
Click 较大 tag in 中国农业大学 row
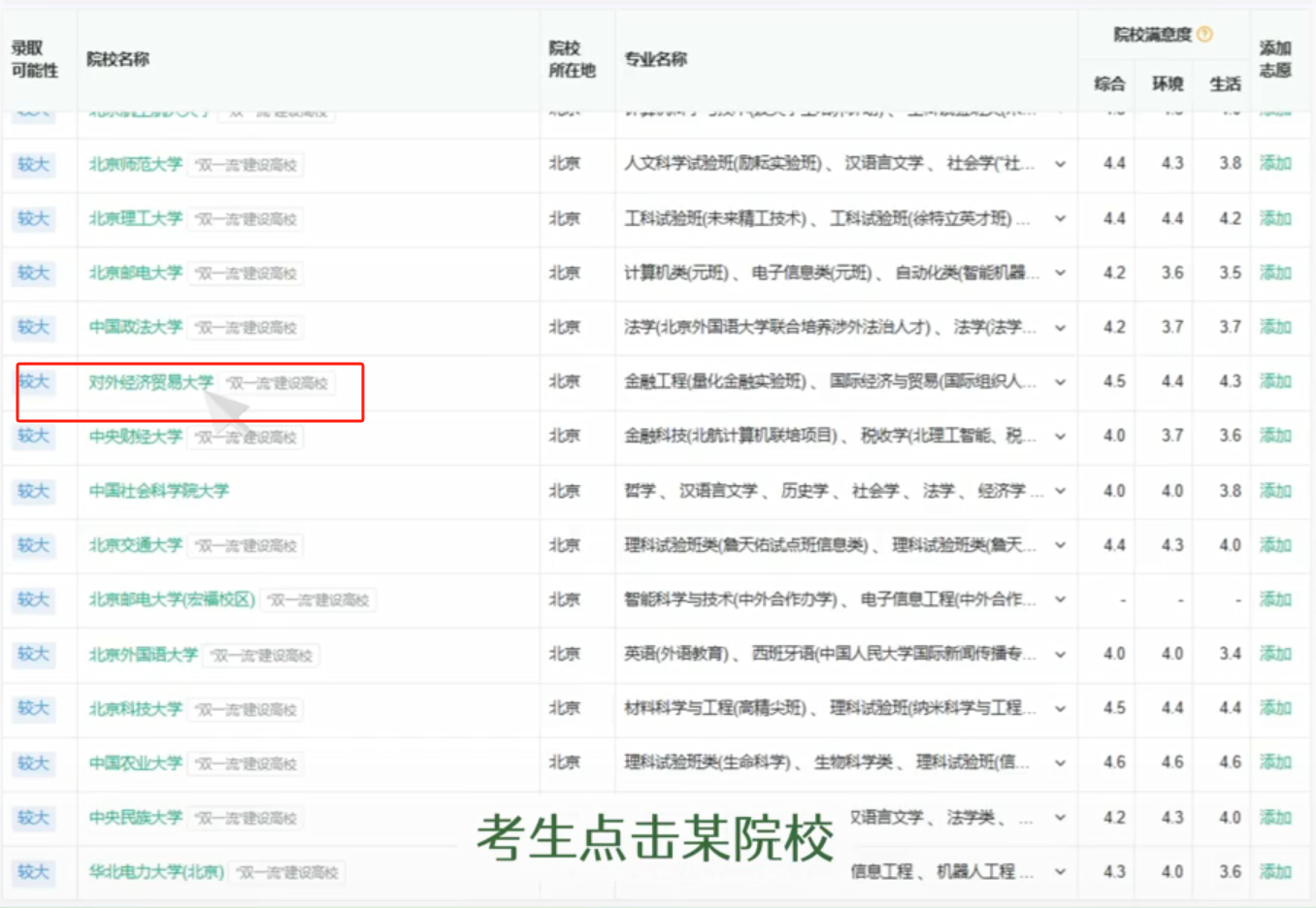coord(33,763)
